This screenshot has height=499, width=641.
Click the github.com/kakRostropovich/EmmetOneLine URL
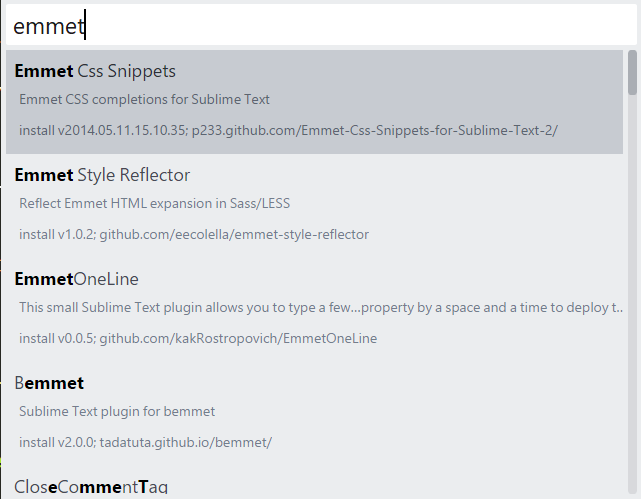tap(238, 338)
